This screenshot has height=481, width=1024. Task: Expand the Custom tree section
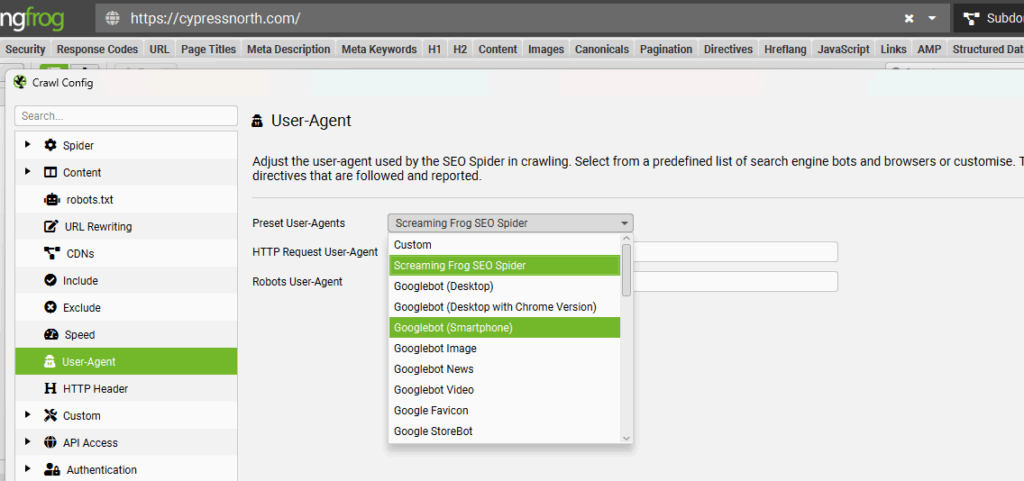(x=27, y=414)
